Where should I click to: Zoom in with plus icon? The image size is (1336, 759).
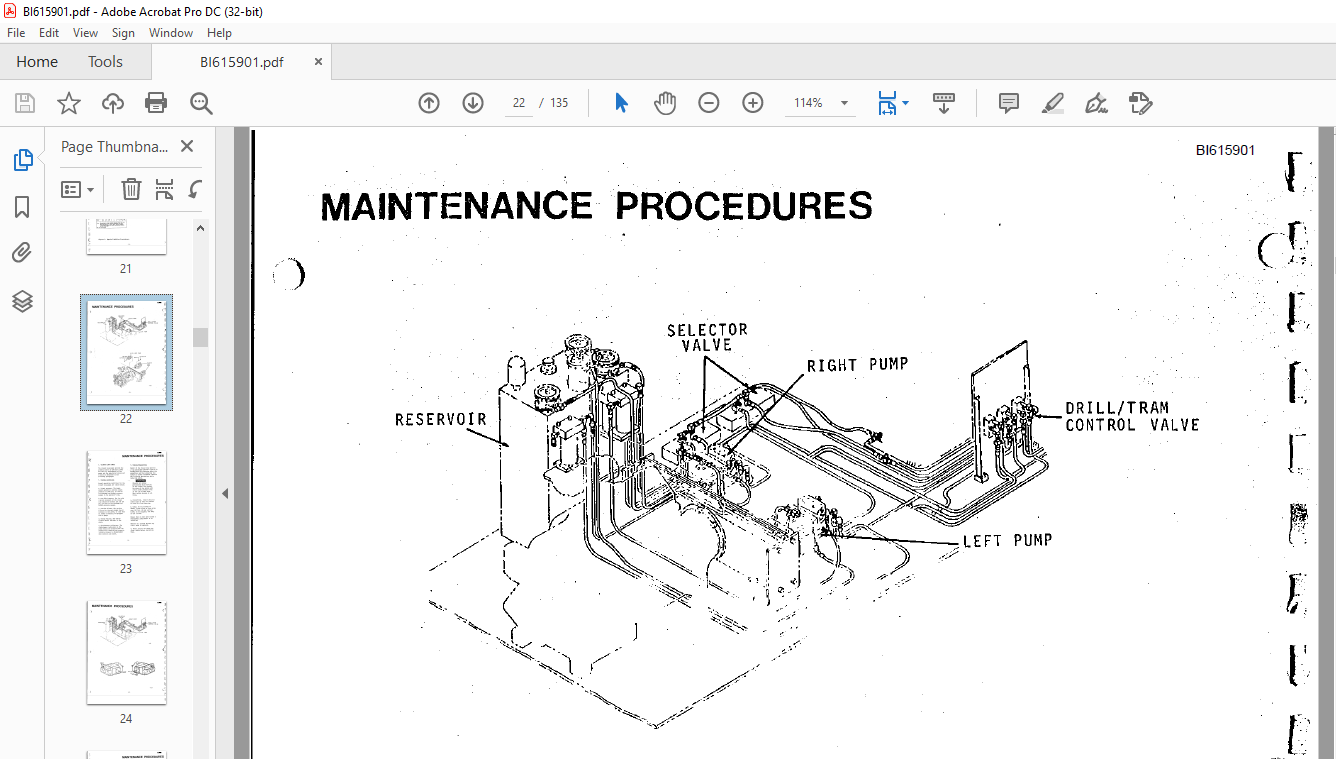click(x=753, y=103)
